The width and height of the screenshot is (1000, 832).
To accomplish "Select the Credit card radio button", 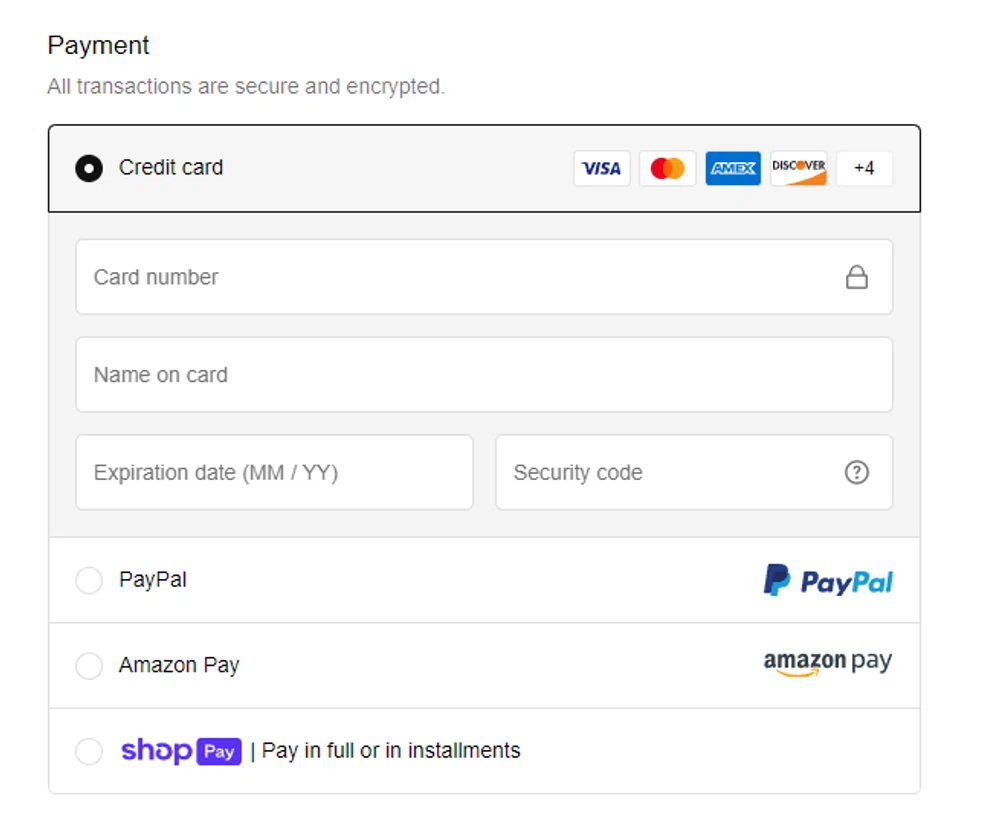I will (x=89, y=168).
